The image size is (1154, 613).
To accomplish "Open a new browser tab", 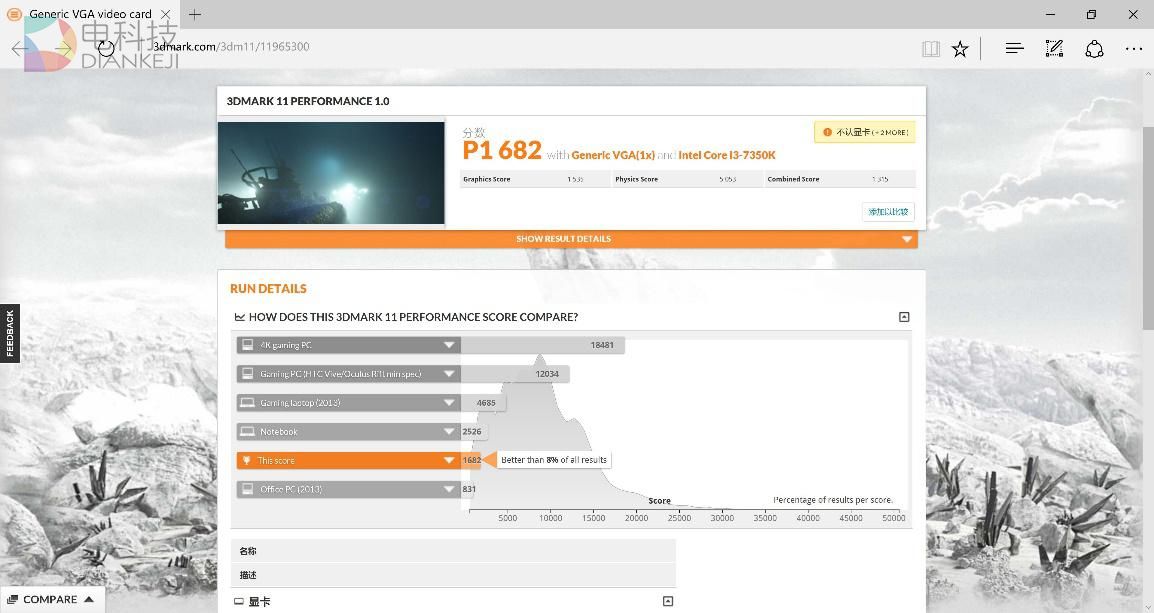I will click(x=195, y=14).
